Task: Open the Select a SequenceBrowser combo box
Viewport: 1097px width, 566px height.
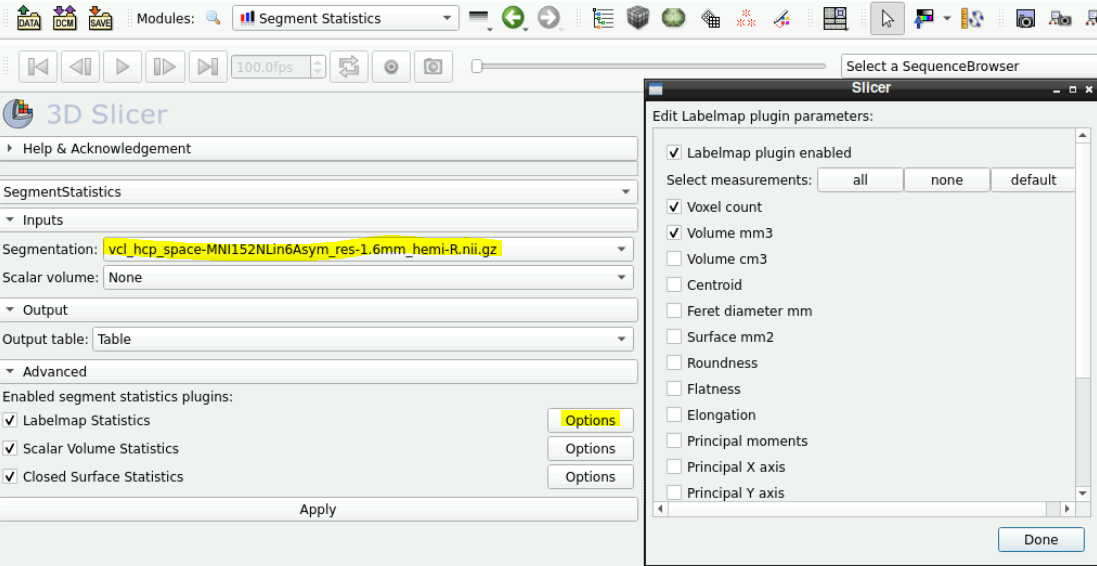Action: 969,66
